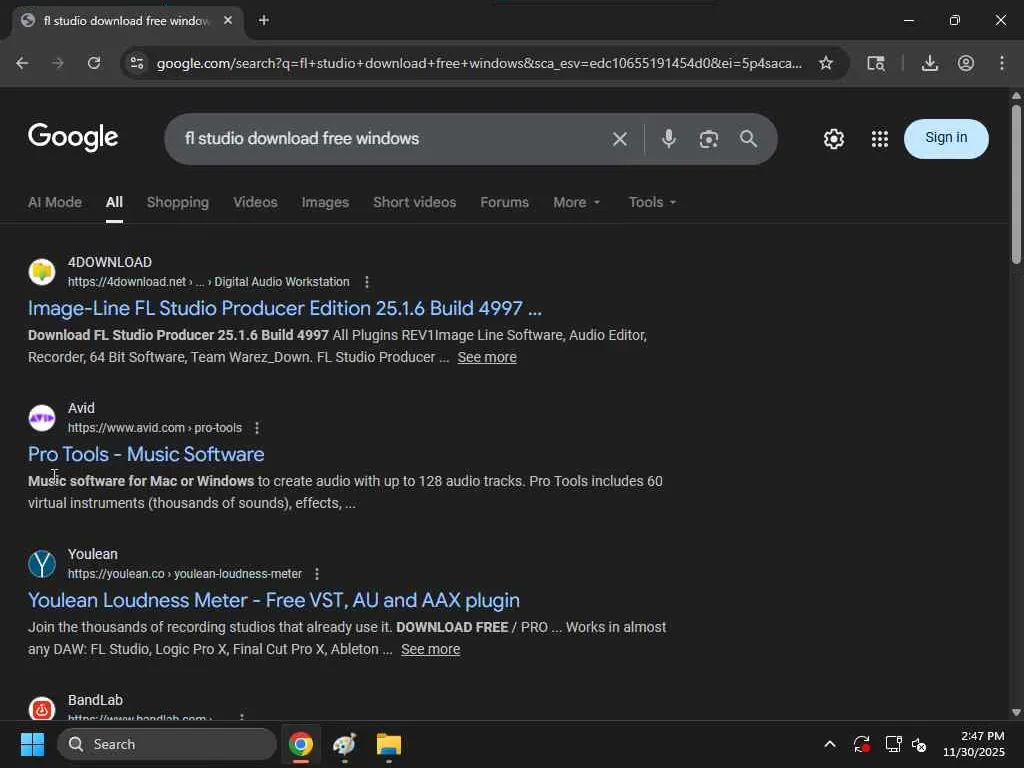The image size is (1024, 768).
Task: Click See more under Youlean result
Action: pyautogui.click(x=430, y=649)
